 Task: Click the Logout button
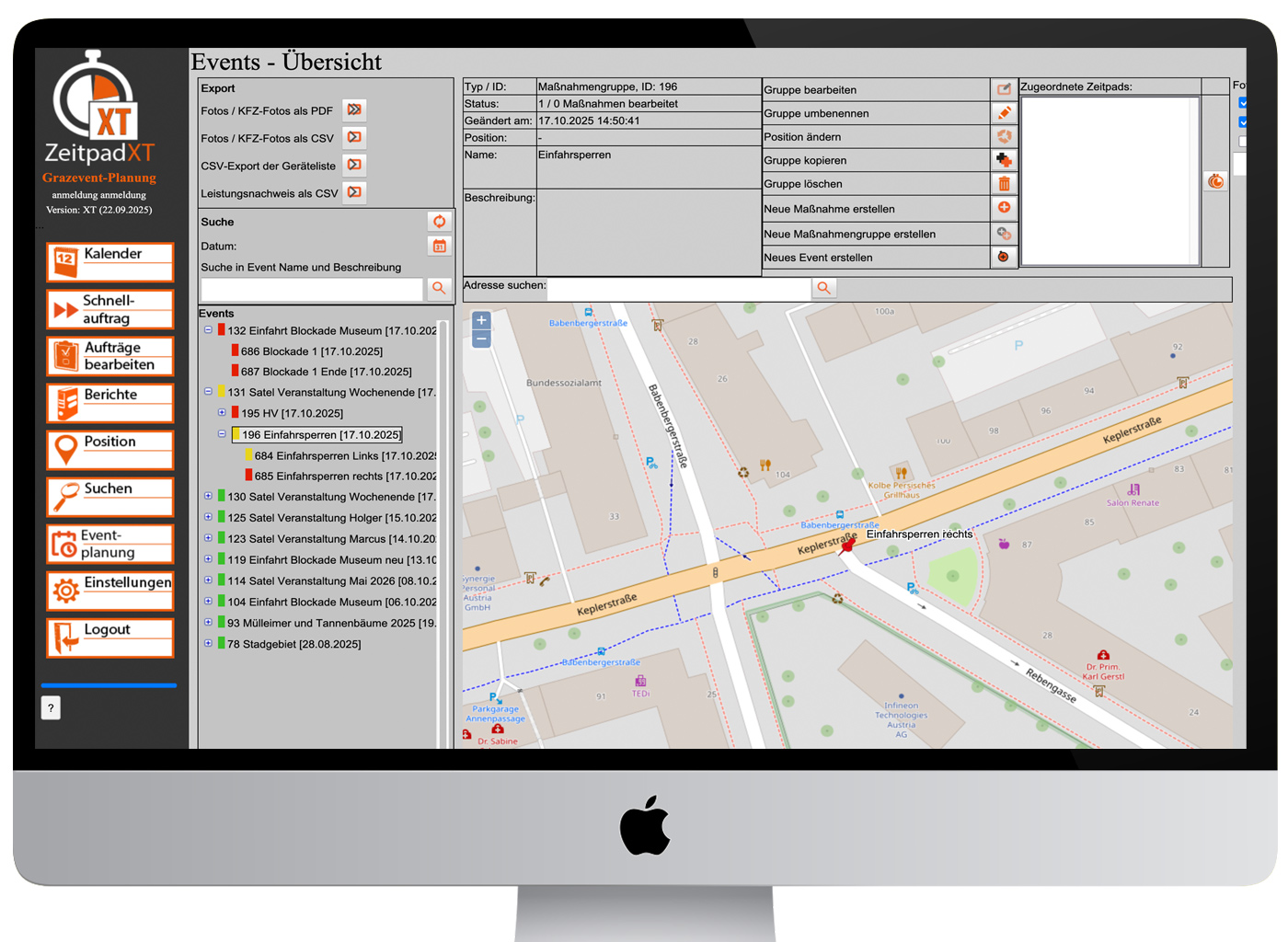(x=109, y=638)
